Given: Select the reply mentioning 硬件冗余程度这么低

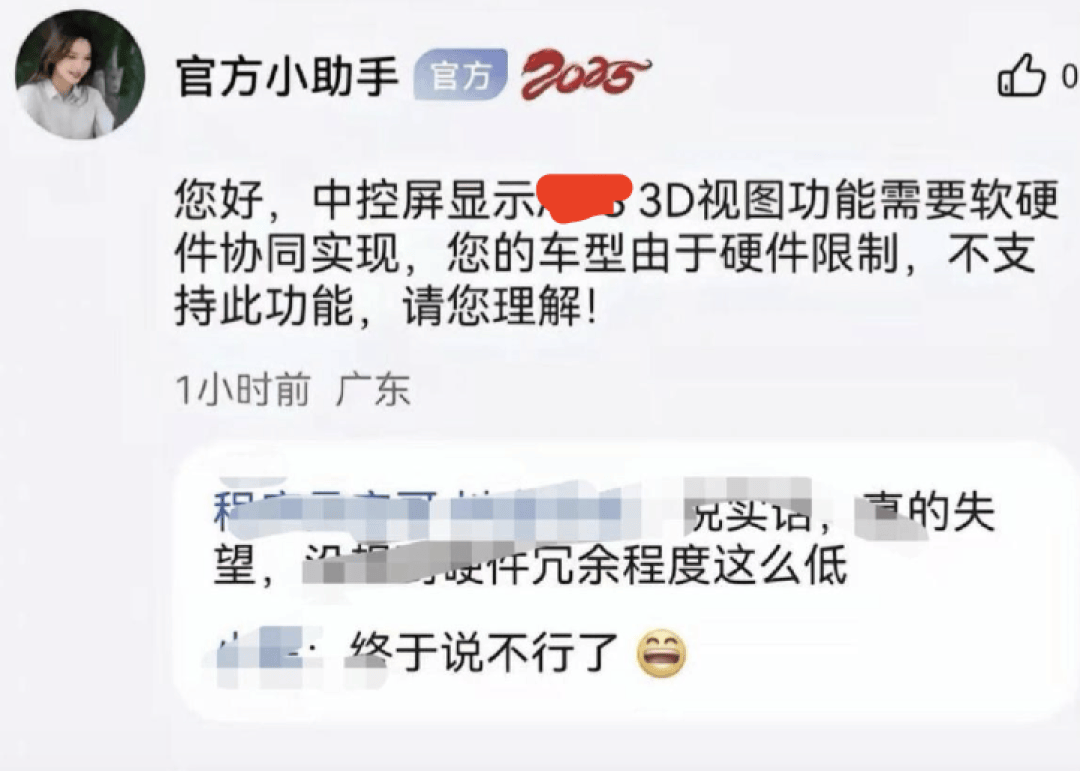Looking at the screenshot, I should coord(604,540).
